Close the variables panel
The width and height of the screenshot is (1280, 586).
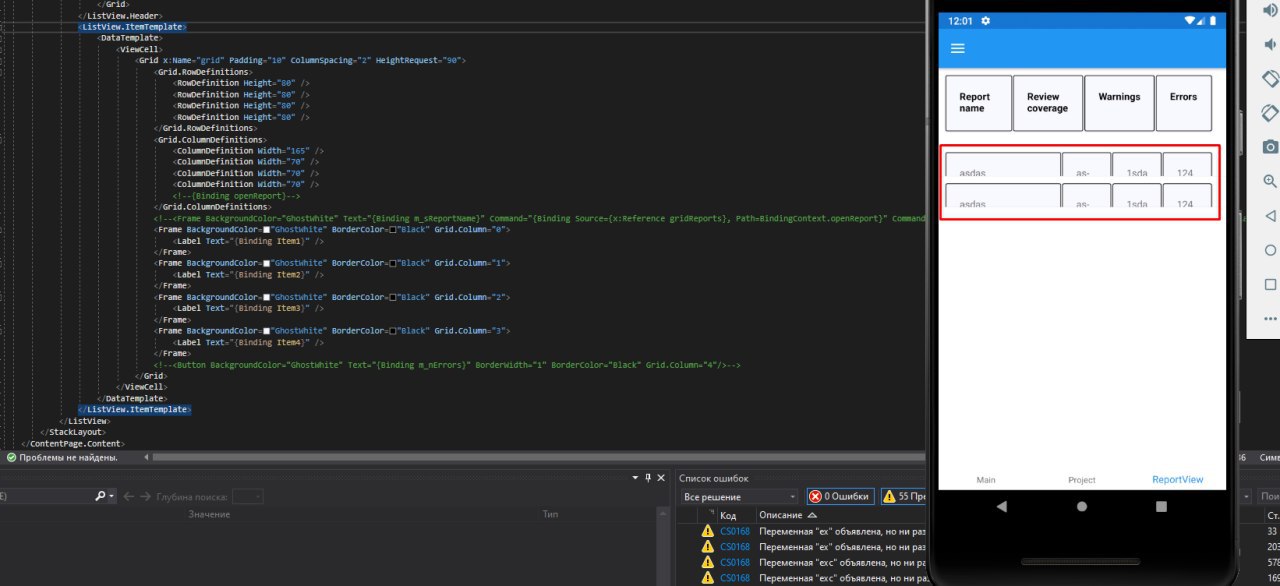pos(661,478)
